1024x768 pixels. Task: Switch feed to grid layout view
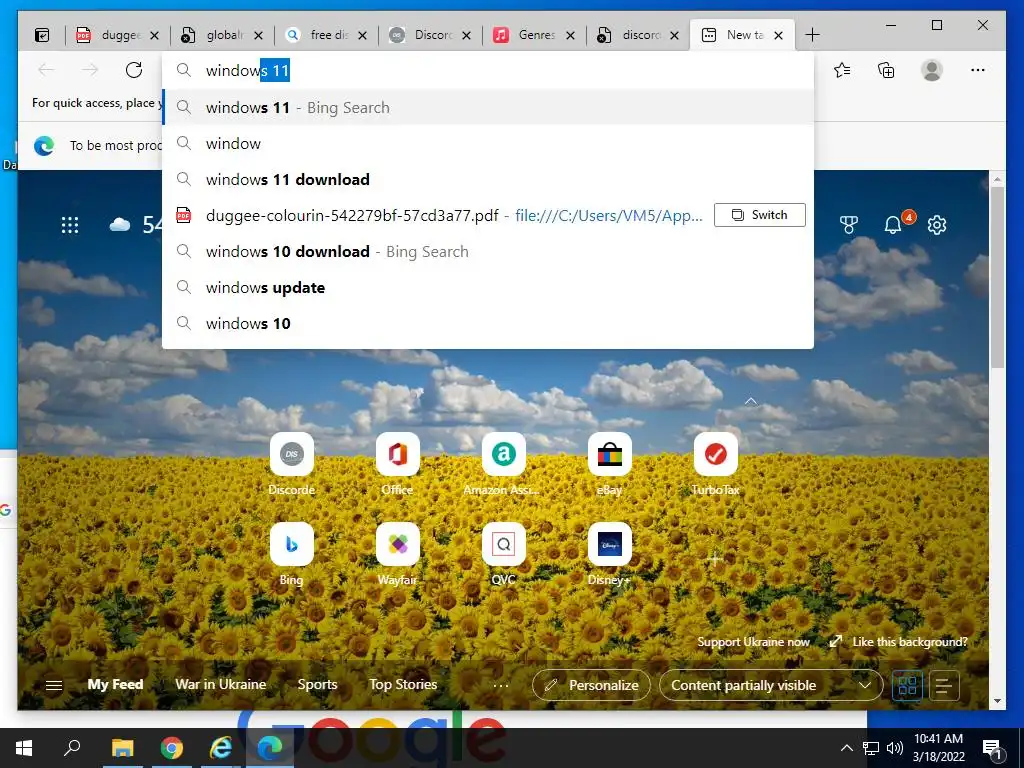click(x=907, y=686)
